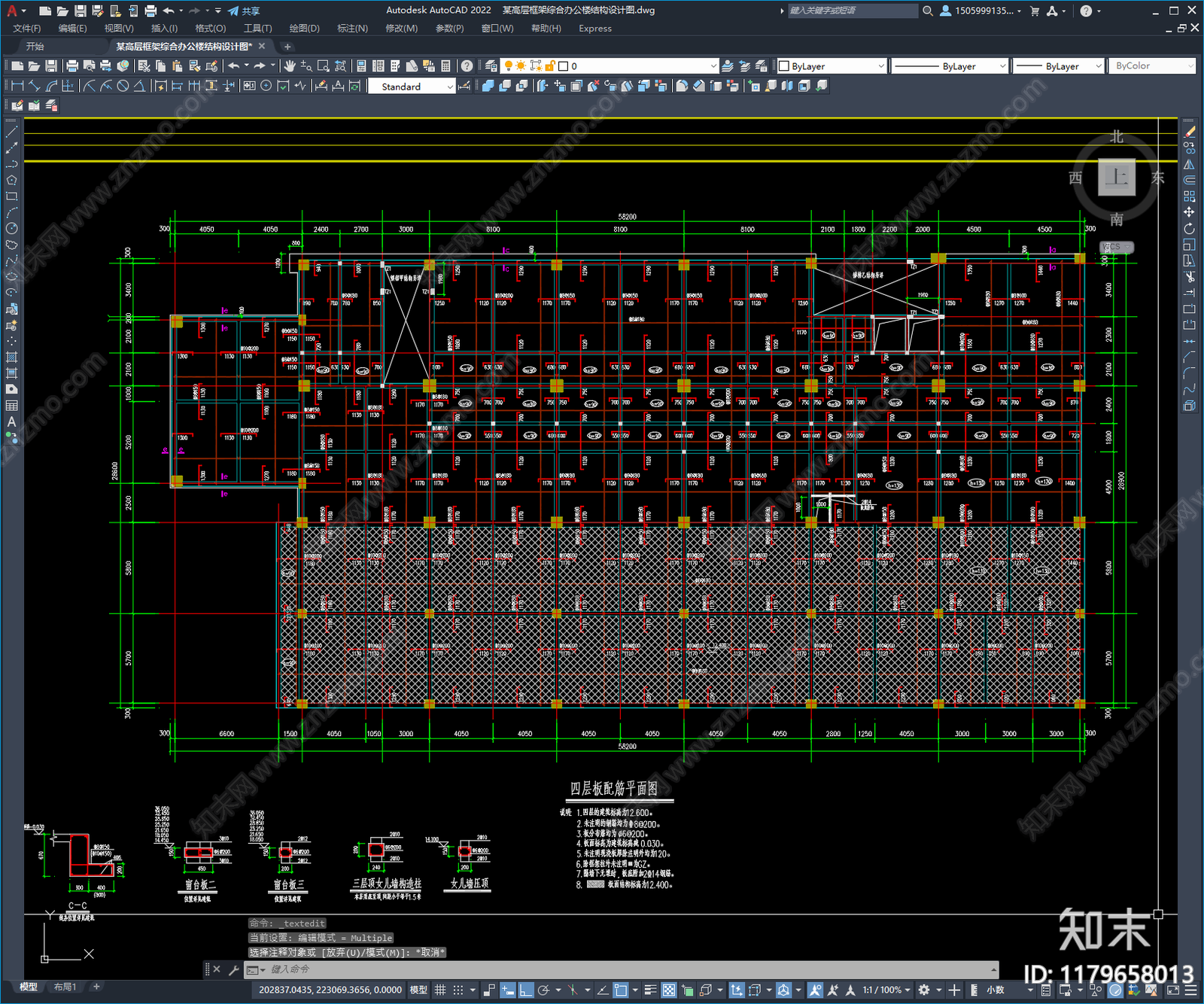Toggle grid display in status bar
This screenshot has width=1204, height=1004.
pyautogui.click(x=440, y=990)
